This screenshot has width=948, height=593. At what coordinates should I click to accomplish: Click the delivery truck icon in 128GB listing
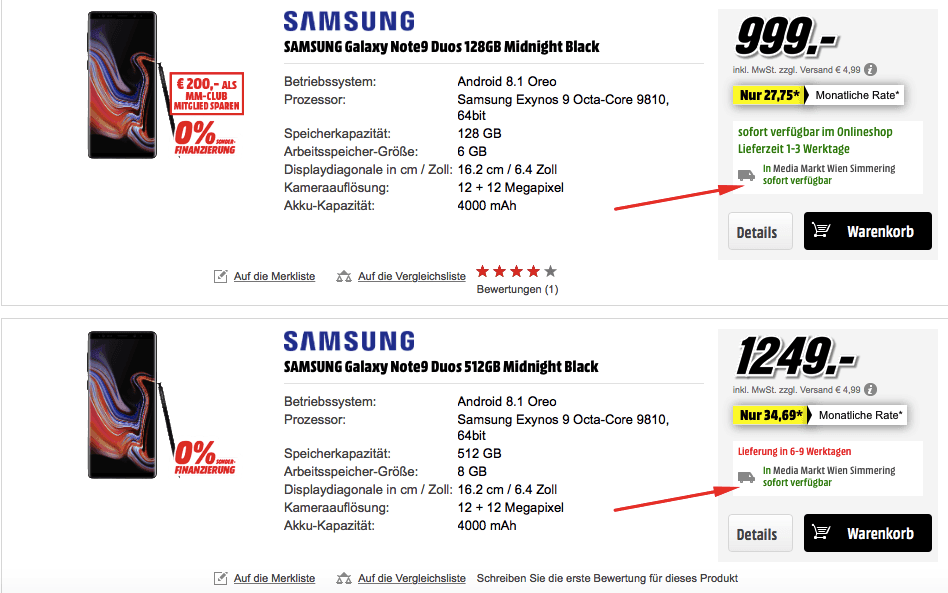[747, 175]
